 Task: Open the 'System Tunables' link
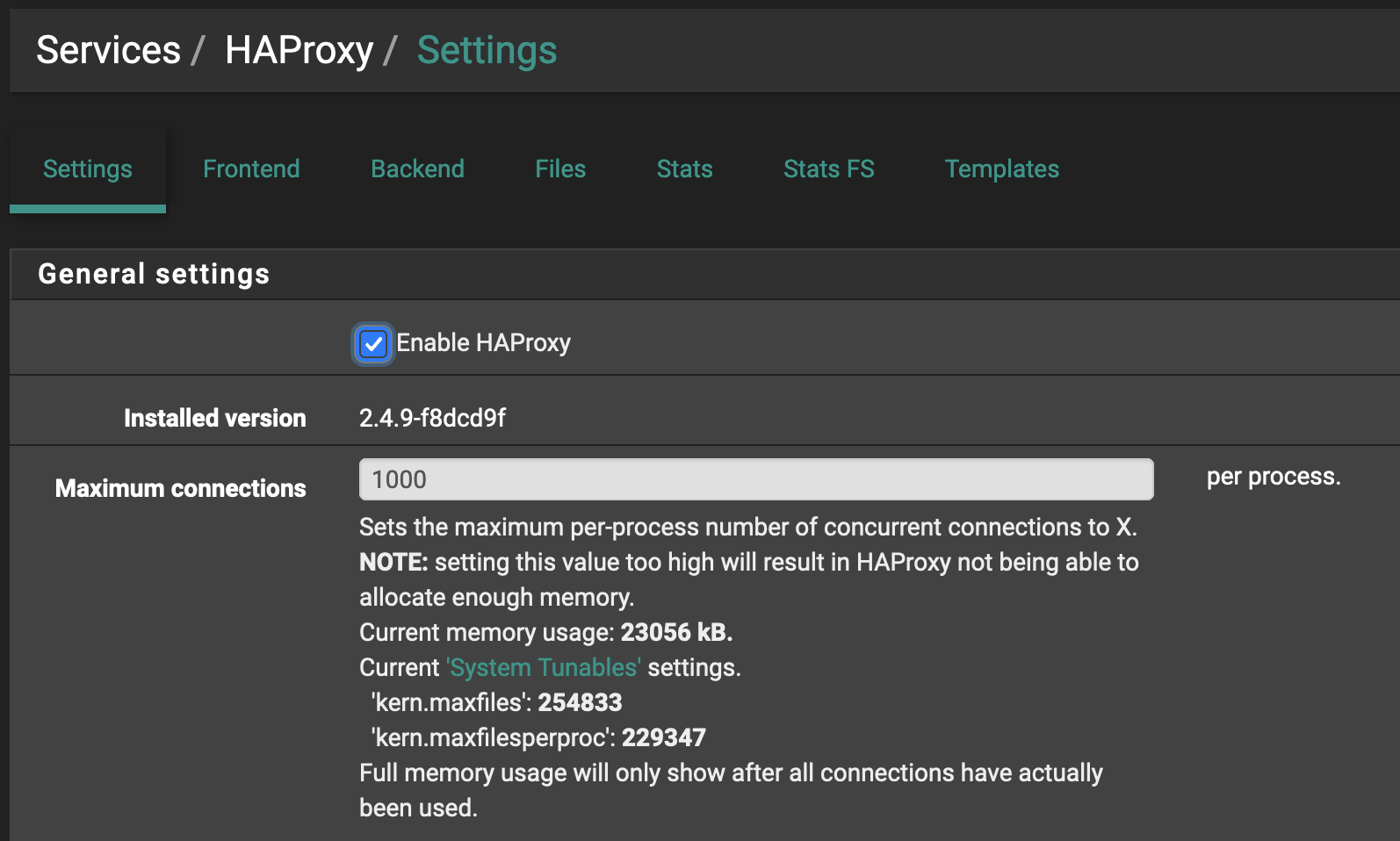[x=544, y=667]
